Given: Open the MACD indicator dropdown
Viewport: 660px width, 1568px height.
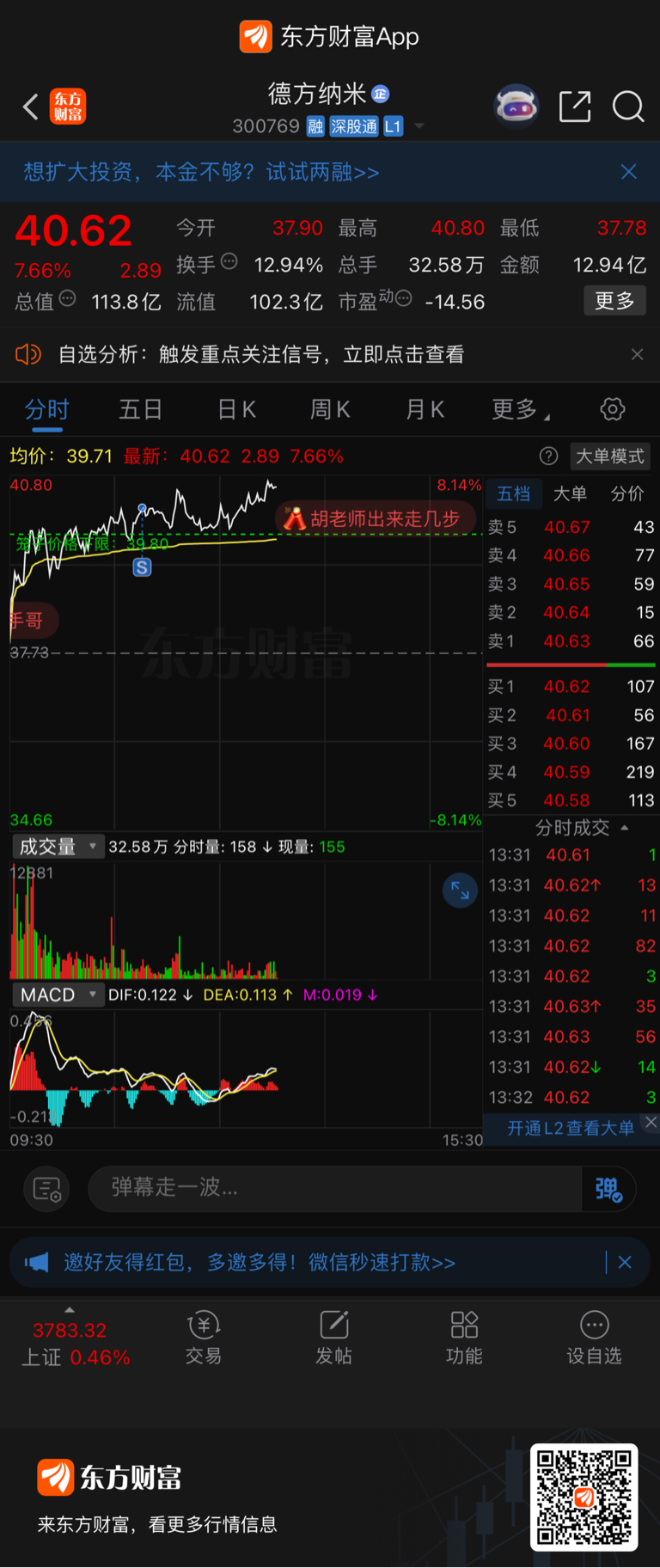Looking at the screenshot, I should click(58, 995).
